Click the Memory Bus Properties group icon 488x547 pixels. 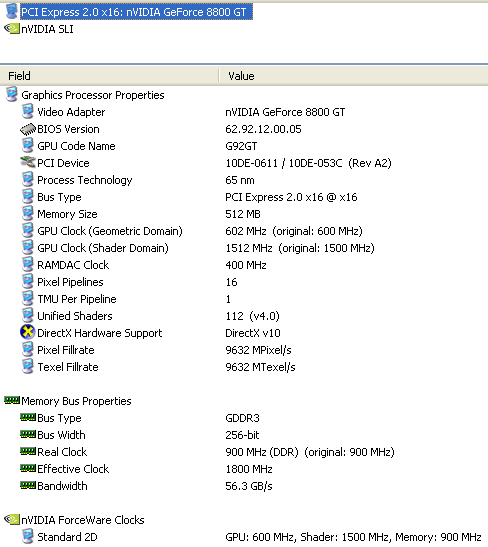(x=12, y=400)
